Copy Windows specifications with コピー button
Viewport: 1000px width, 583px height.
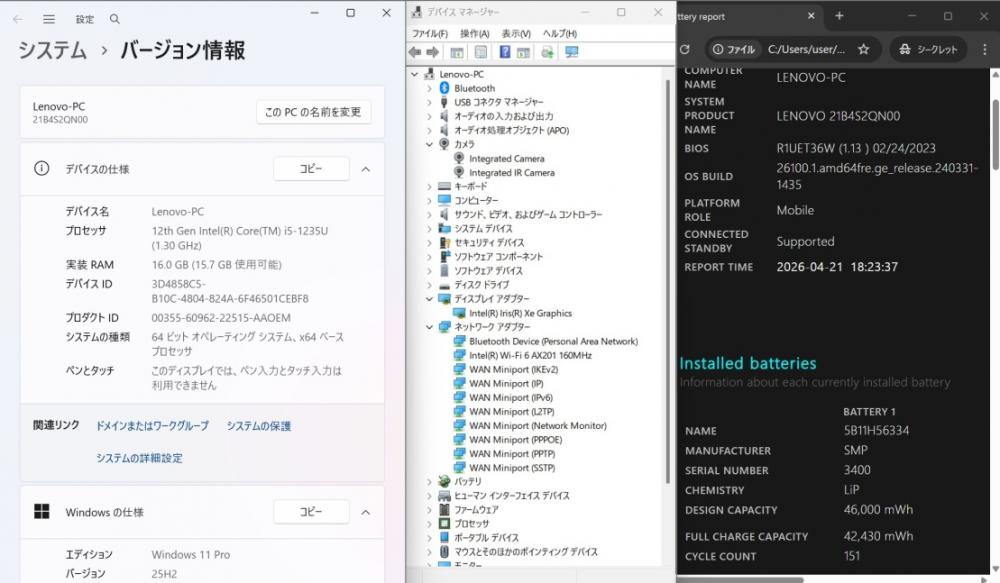tap(311, 512)
